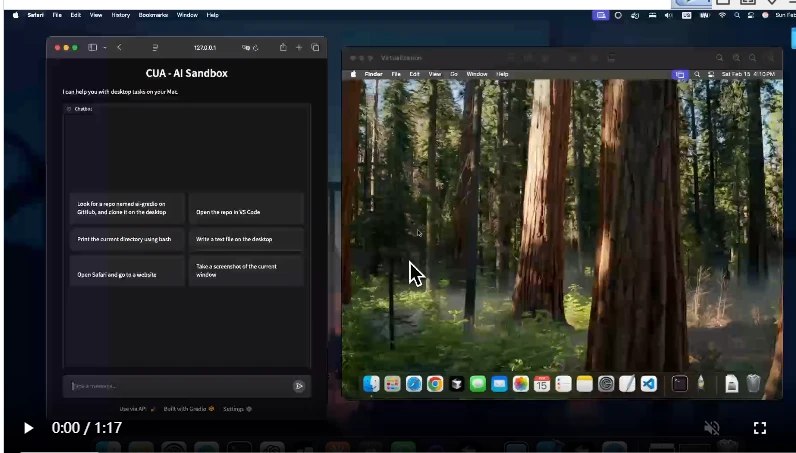Open Chrome from the VM dock
This screenshot has width=796, height=453.
[x=435, y=383]
